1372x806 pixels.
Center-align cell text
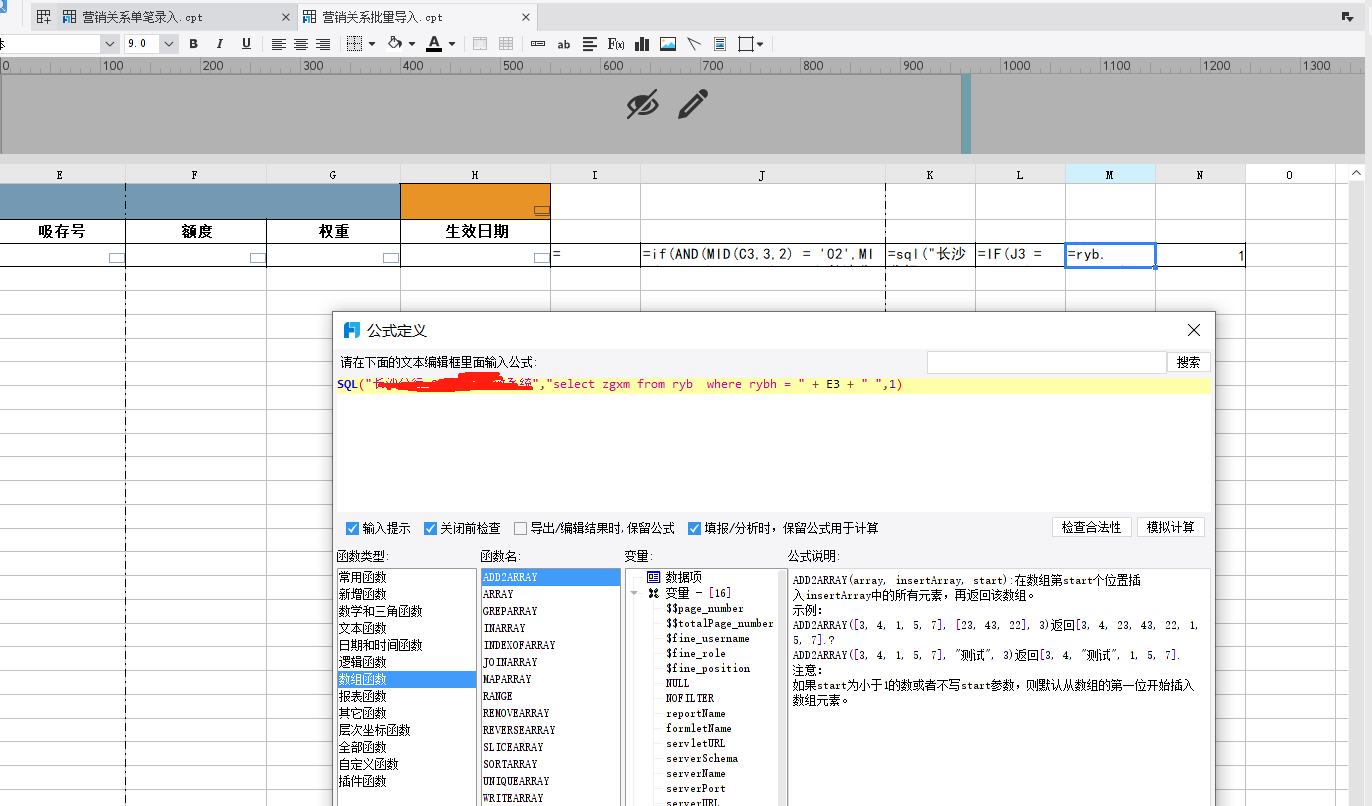(x=301, y=44)
